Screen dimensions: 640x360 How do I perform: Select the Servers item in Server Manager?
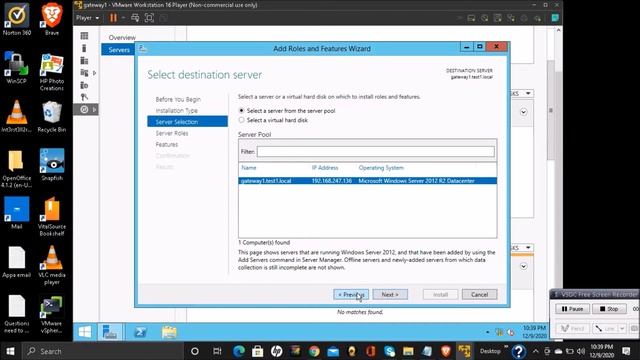pyautogui.click(x=118, y=50)
